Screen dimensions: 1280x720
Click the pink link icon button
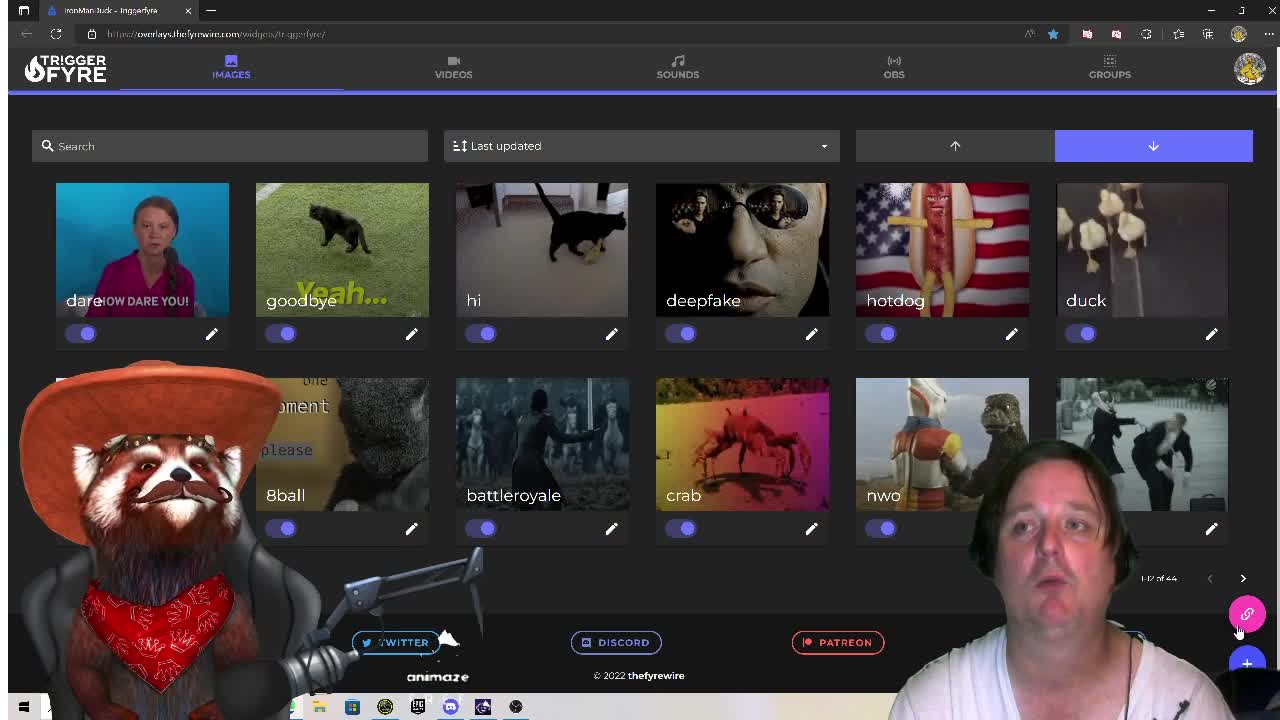click(x=1247, y=614)
